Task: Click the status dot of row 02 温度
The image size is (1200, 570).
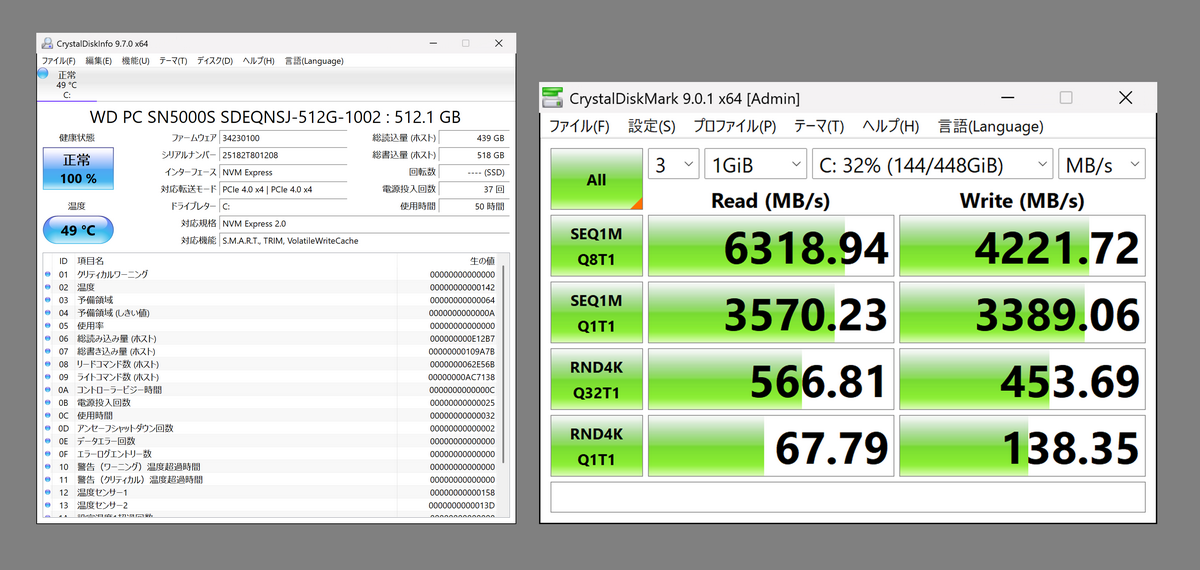Action: 47,287
